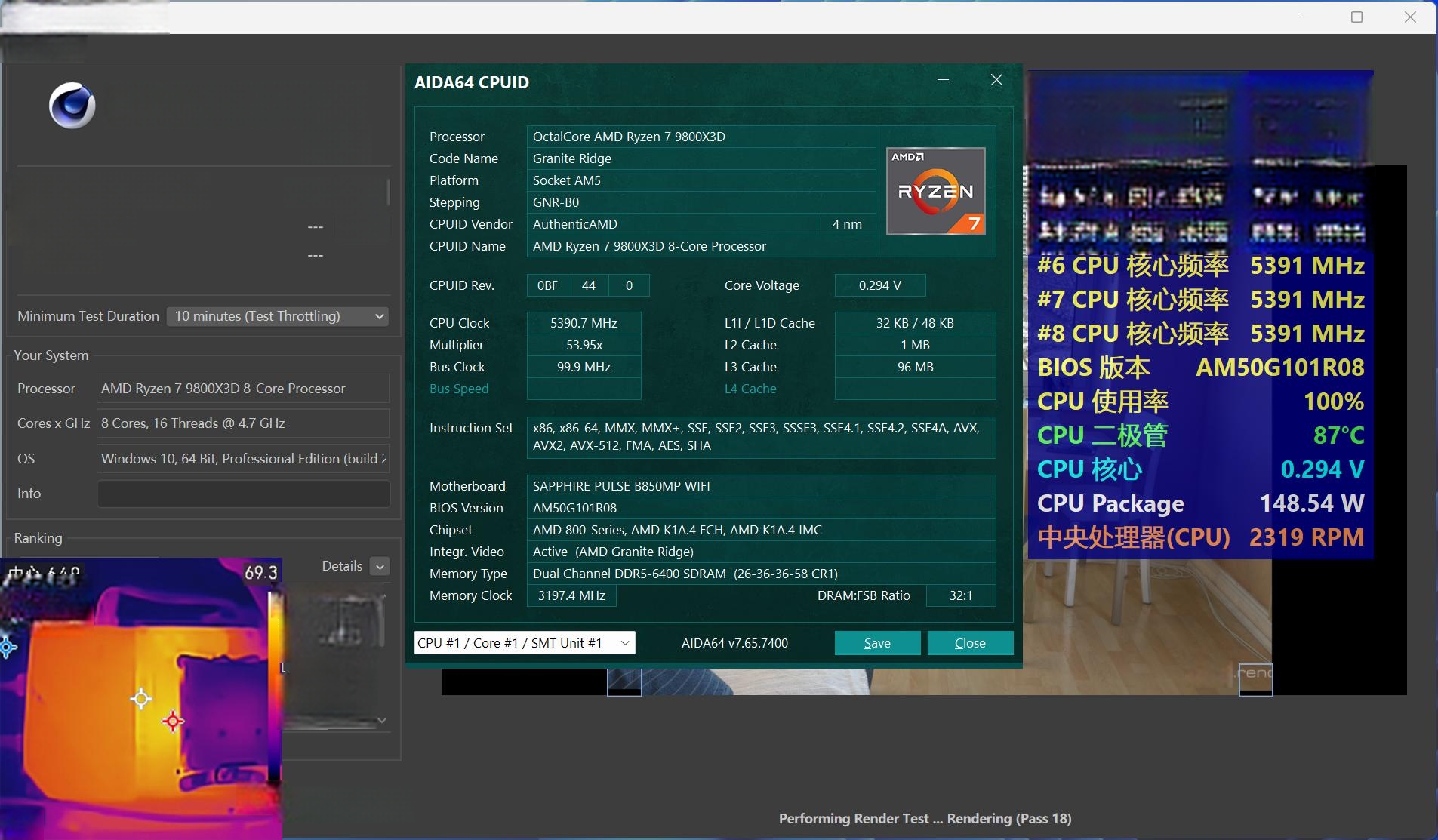Click the '3197.4 MHz' Memory Clock value
Screen dimensions: 1438x840
pos(571,595)
